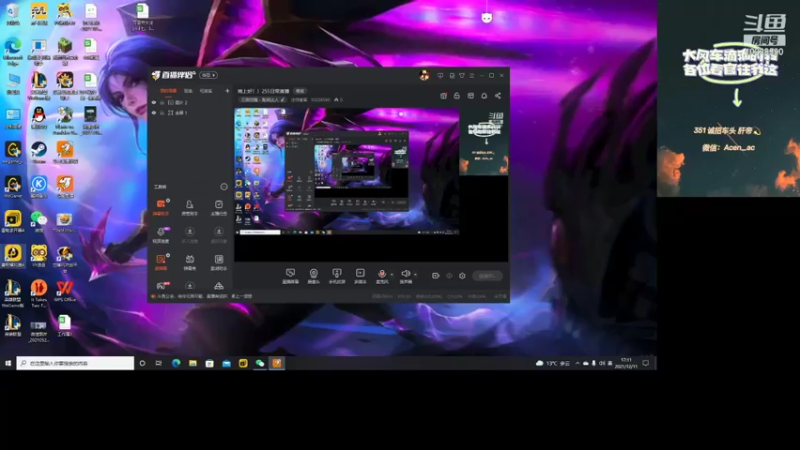Click the record video icon near start button
Screen dimensions: 800x450
click(x=435, y=276)
